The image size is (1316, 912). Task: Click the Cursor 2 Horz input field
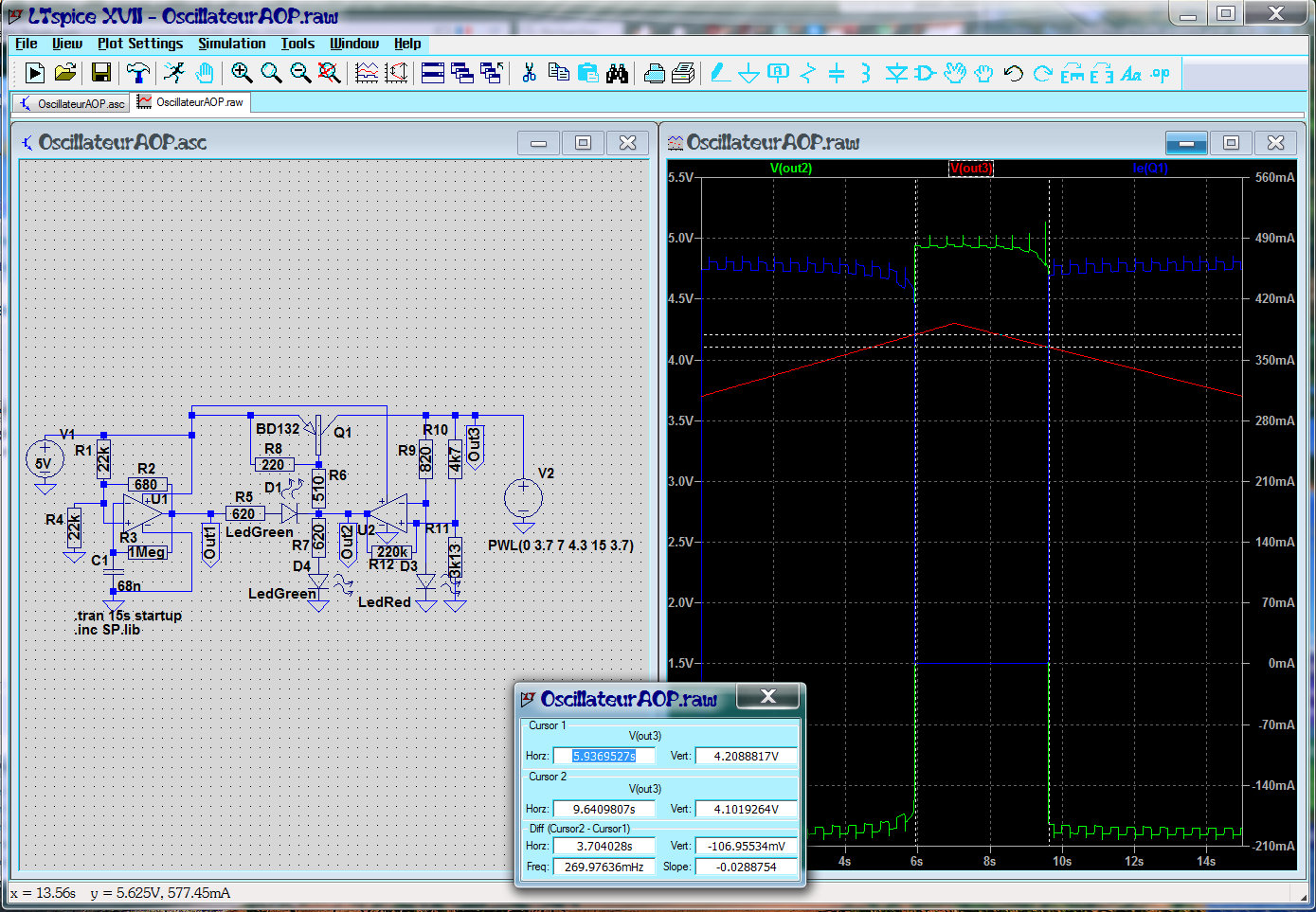[x=604, y=809]
